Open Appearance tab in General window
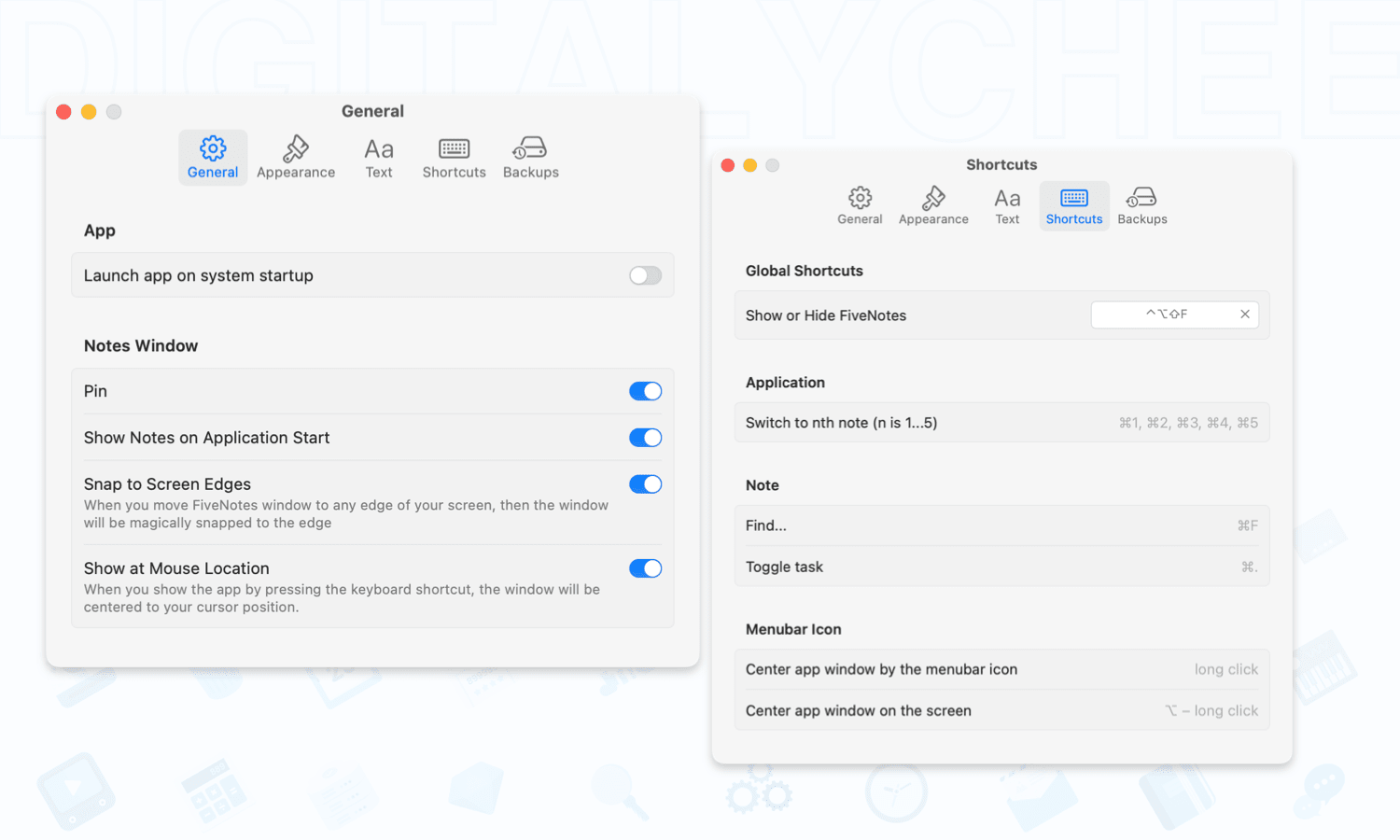The width and height of the screenshot is (1400, 840). point(296,157)
